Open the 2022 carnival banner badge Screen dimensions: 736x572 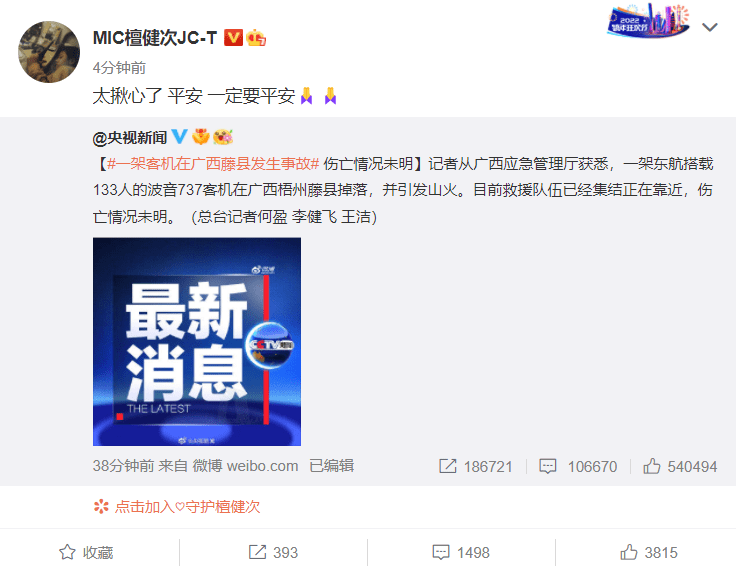pos(649,21)
